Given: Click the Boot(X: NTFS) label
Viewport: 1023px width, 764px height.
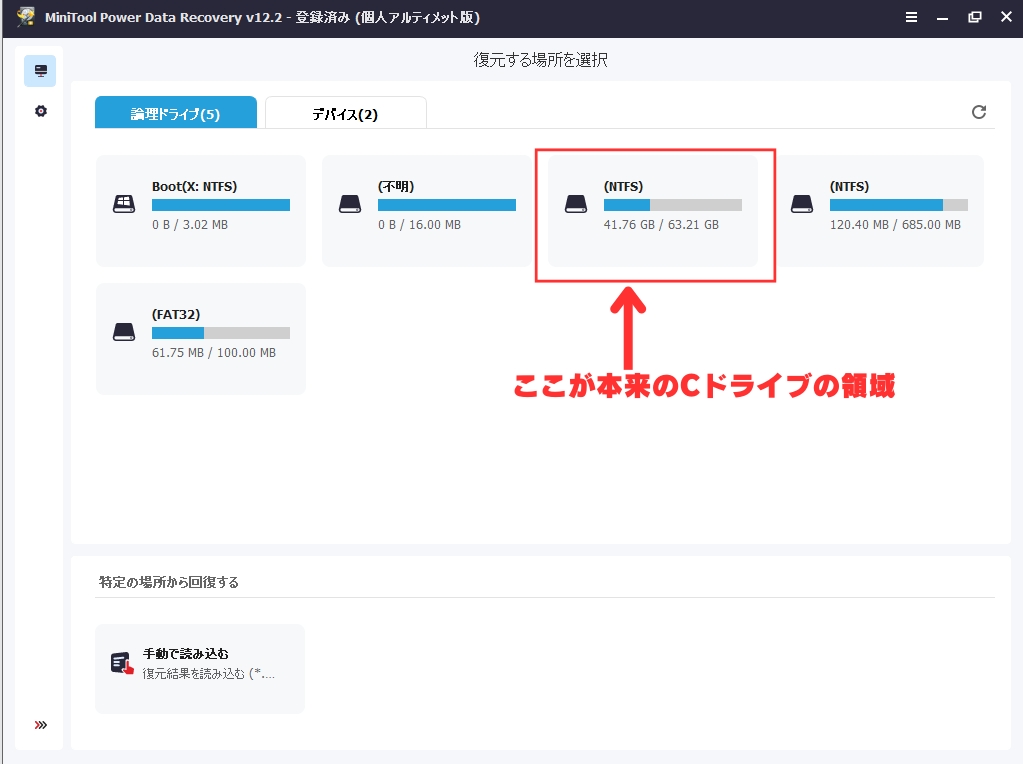Looking at the screenshot, I should tap(194, 187).
